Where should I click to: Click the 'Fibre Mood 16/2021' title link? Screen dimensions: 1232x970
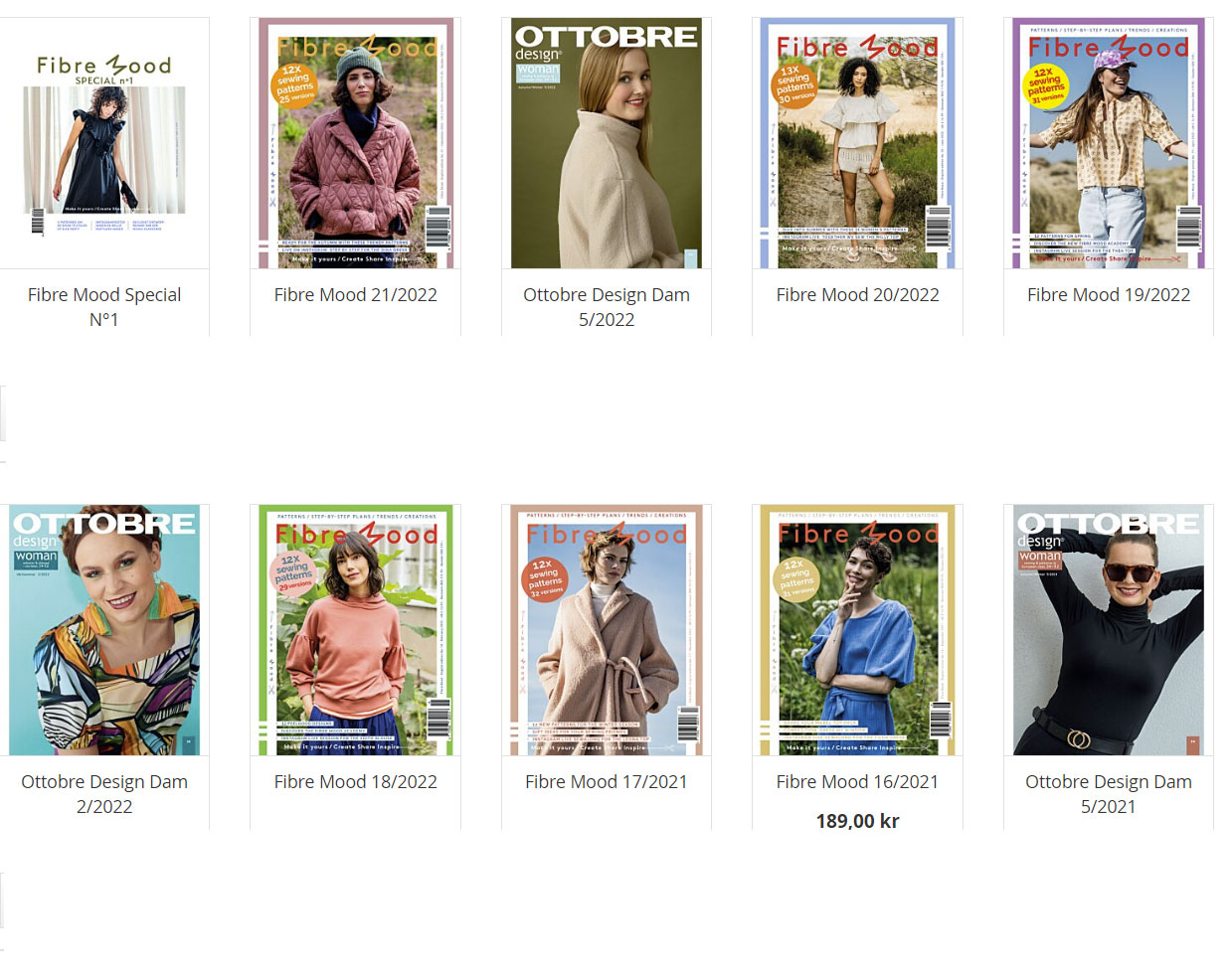click(x=858, y=782)
